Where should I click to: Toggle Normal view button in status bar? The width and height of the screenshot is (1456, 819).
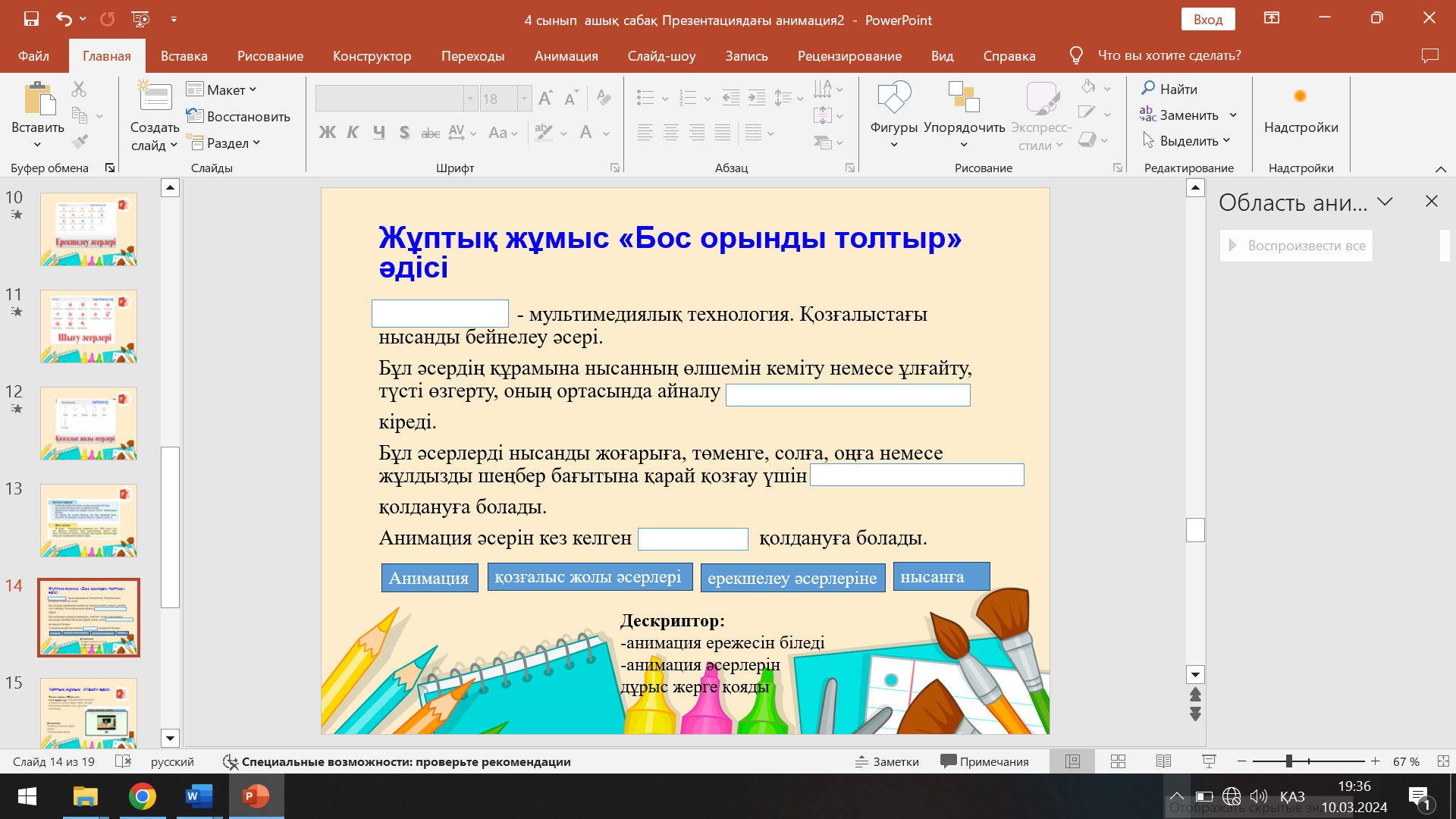click(1072, 761)
